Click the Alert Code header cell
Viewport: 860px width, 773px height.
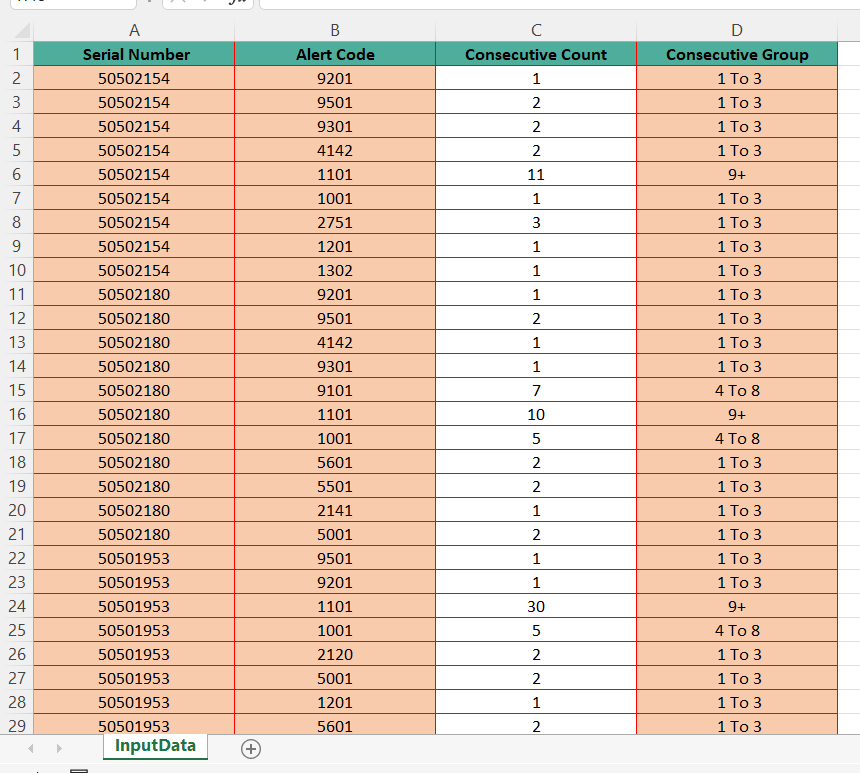335,54
